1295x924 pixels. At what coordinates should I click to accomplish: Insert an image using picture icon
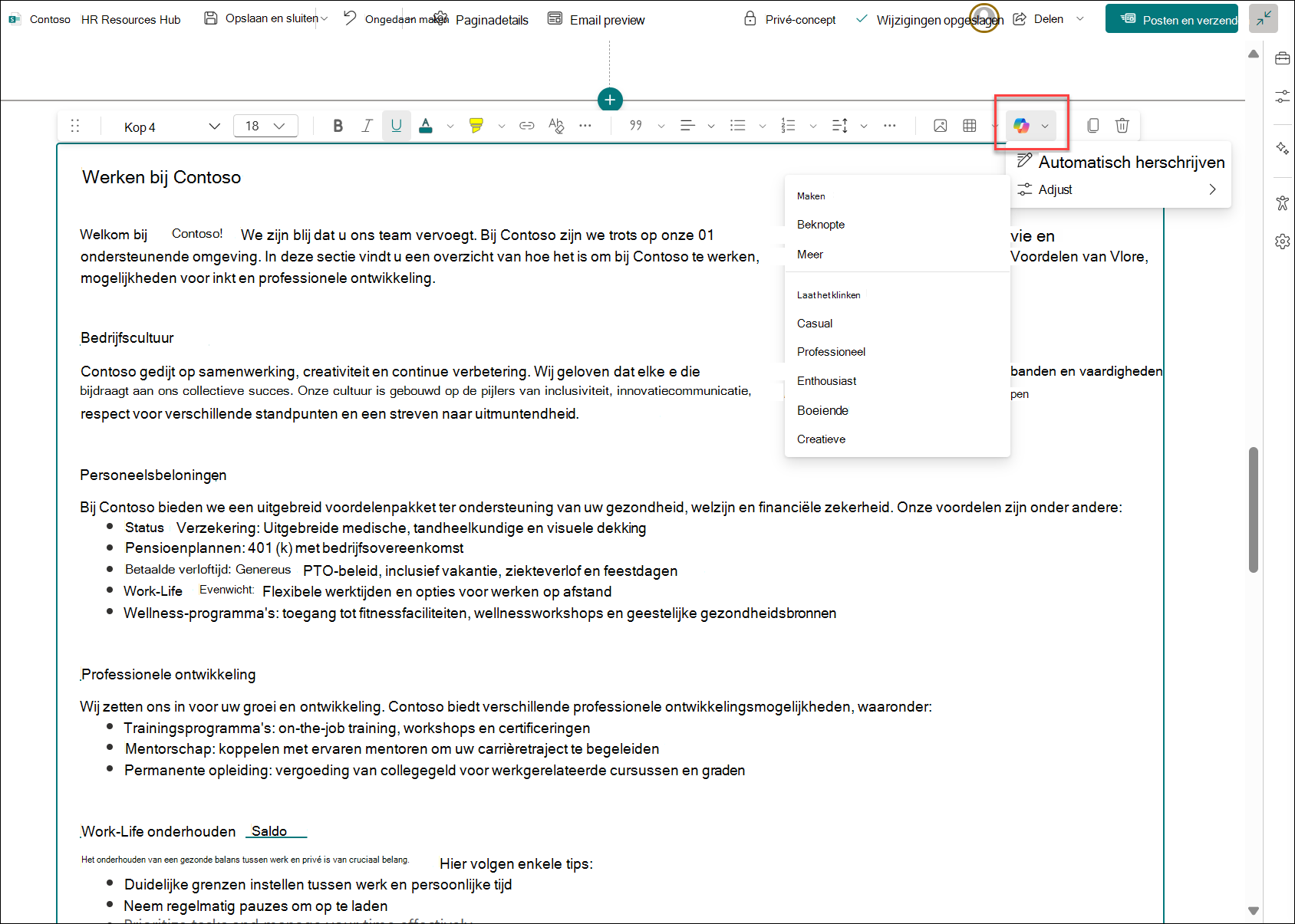point(940,126)
